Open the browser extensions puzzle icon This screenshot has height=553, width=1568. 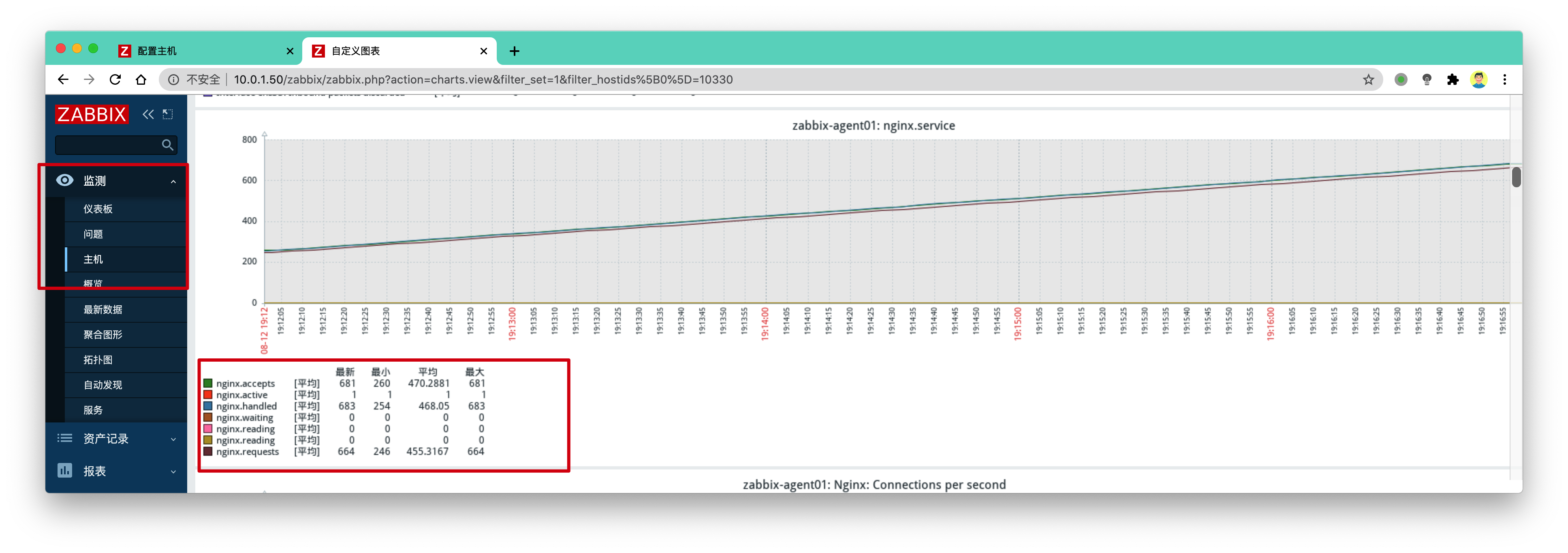pos(1453,79)
